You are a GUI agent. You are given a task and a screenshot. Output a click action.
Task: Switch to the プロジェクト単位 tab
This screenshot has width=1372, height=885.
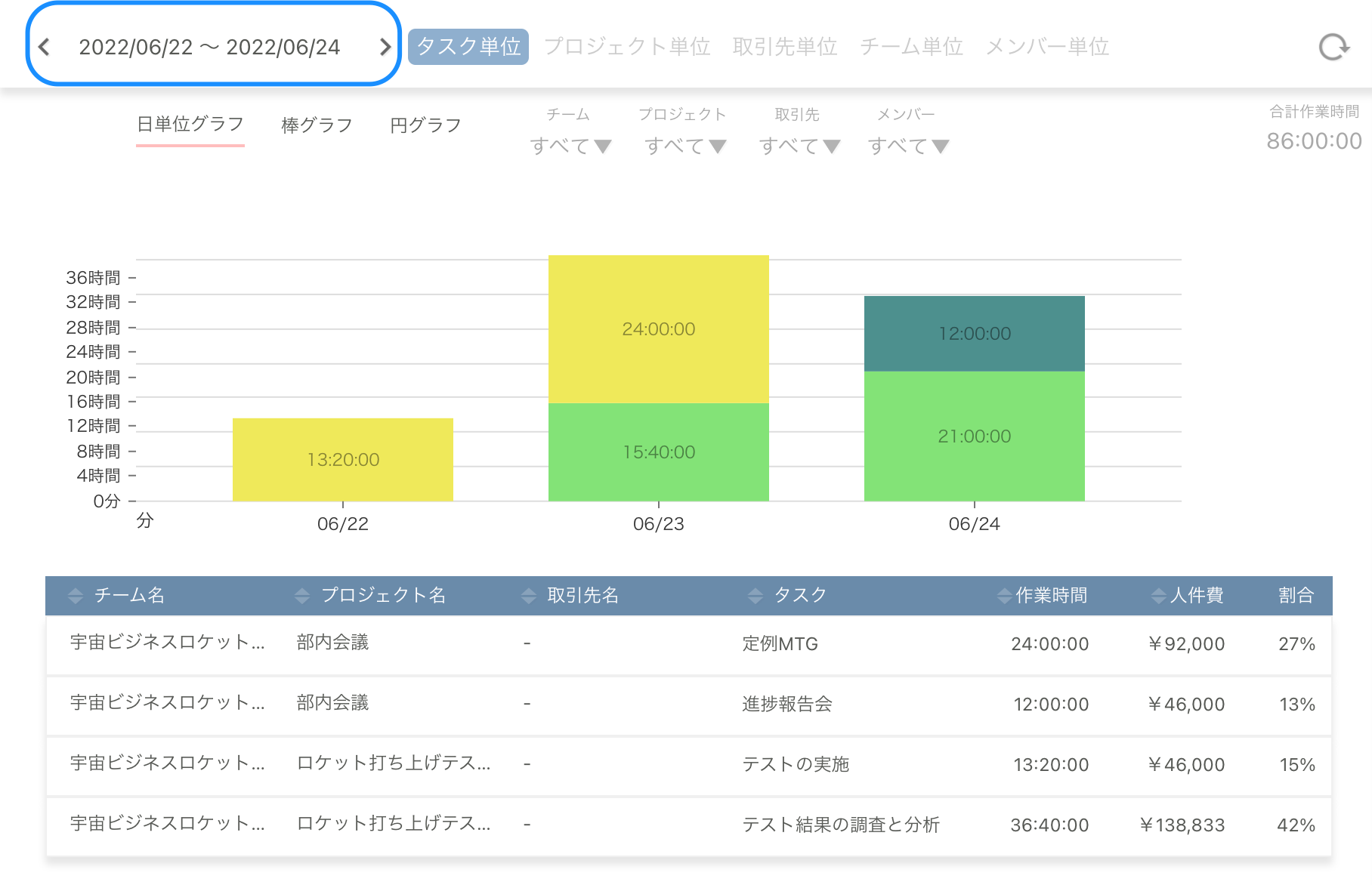(x=629, y=47)
